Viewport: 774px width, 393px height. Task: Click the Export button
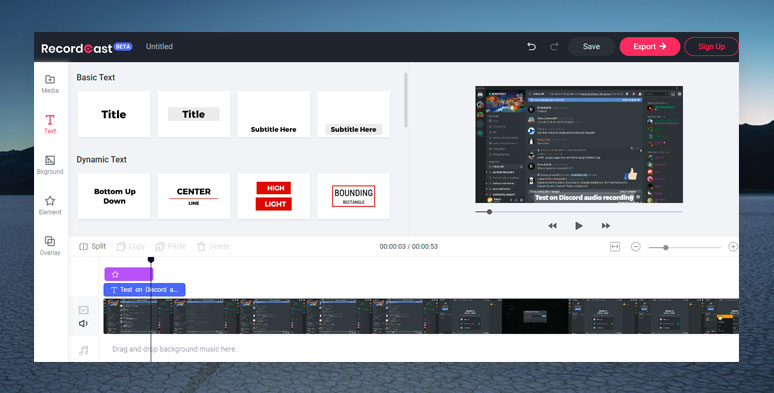click(650, 46)
